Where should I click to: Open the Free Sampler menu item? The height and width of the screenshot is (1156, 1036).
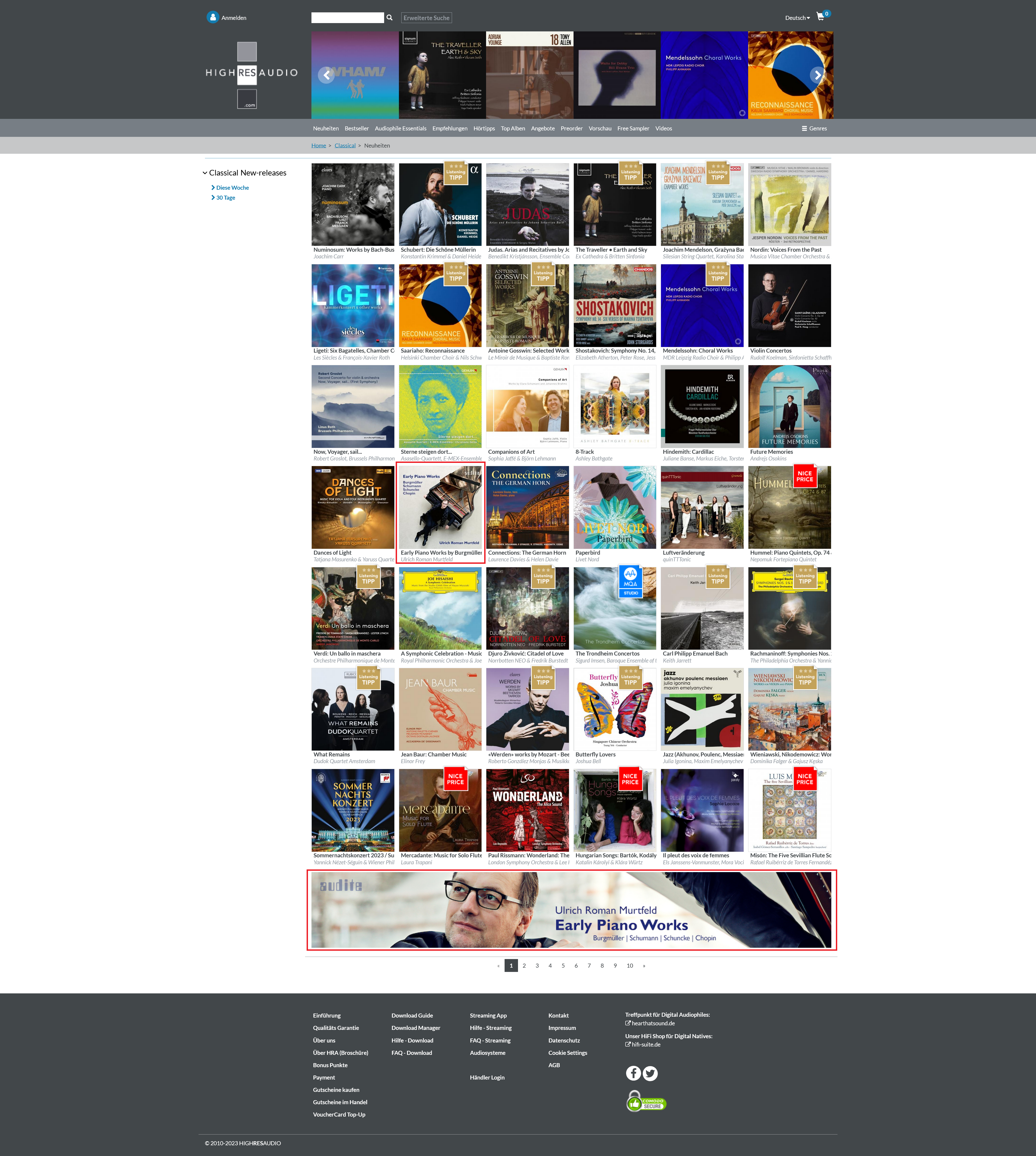(633, 128)
